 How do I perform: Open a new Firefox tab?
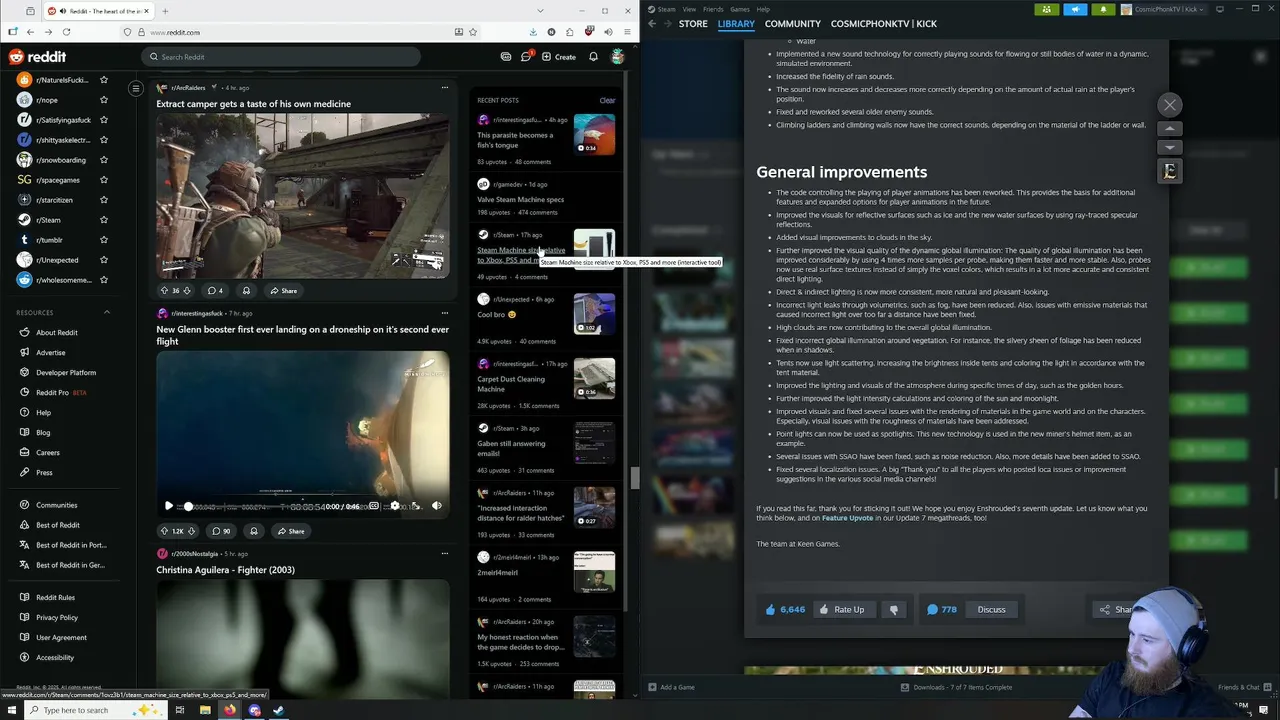165,11
